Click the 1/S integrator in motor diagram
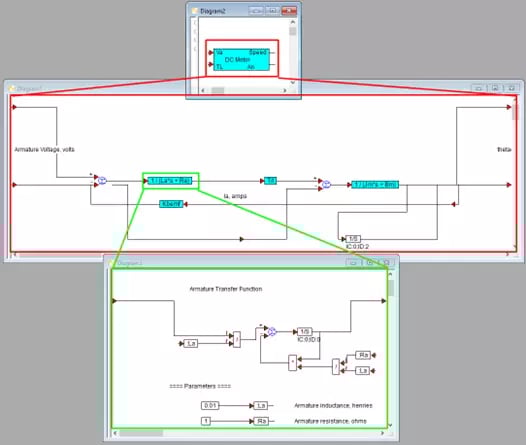Viewport: 526px width, 445px height. pyautogui.click(x=353, y=239)
